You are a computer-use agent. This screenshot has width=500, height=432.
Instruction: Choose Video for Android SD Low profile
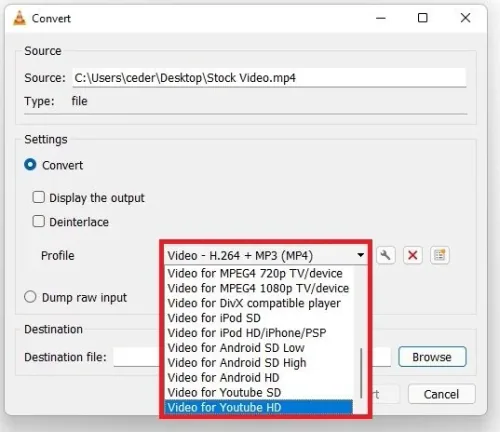click(259, 348)
